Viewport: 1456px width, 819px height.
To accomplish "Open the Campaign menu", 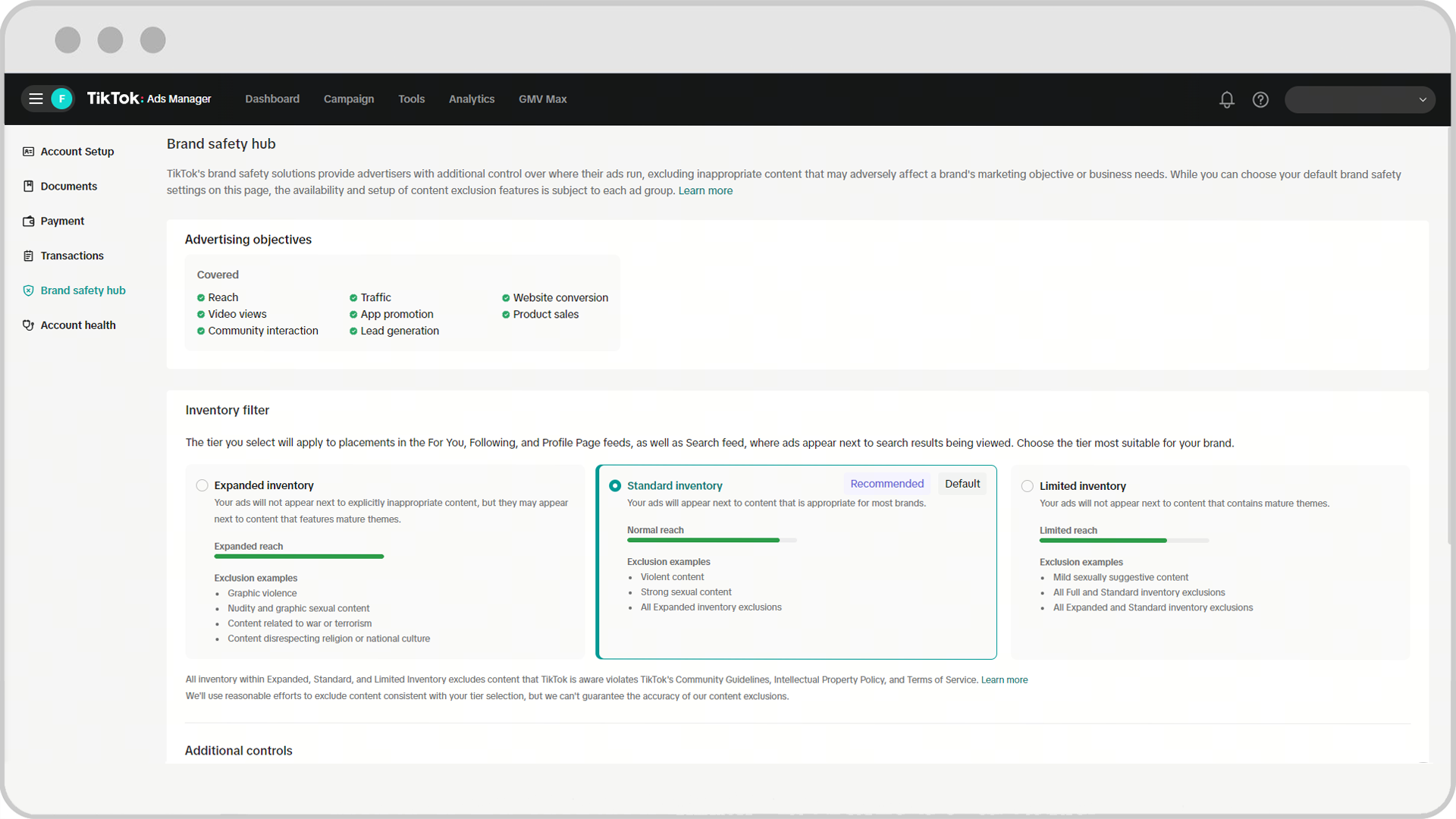I will 348,99.
